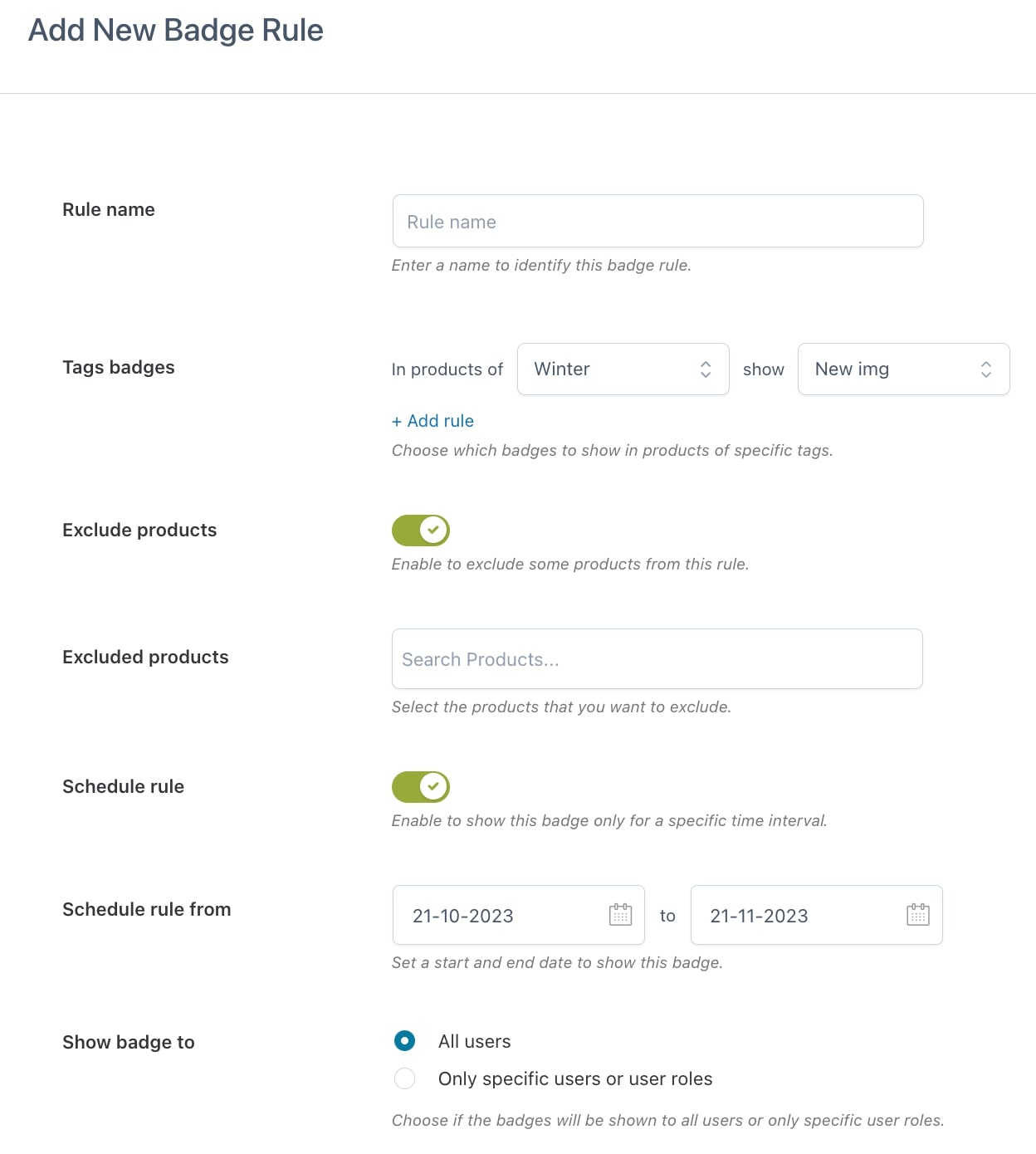Click the Exclude products label
Viewport: 1036px width, 1154px height.
pyautogui.click(x=139, y=530)
